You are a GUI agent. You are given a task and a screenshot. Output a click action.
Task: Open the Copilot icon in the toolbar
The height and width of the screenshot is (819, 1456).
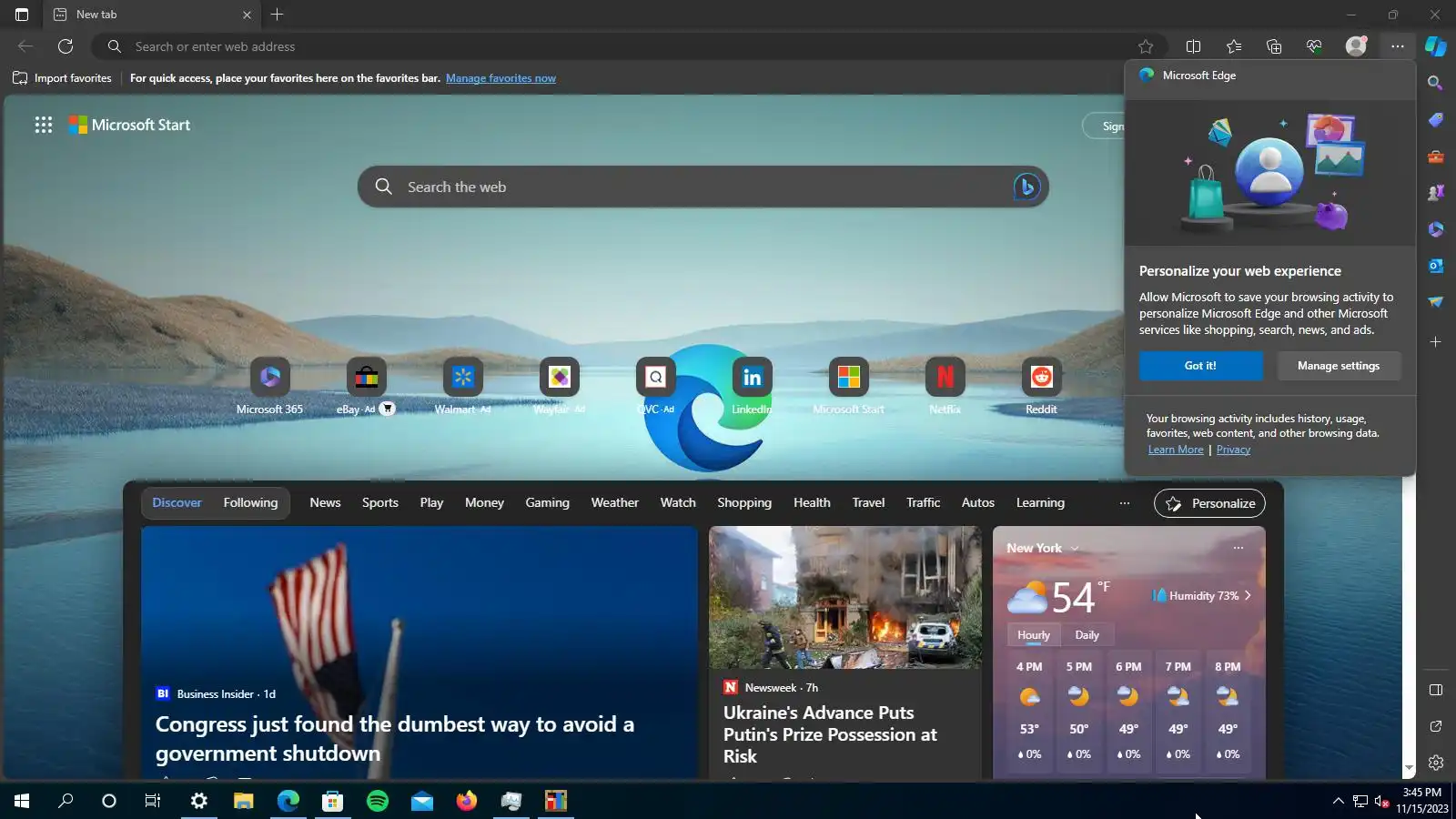pyautogui.click(x=1436, y=46)
